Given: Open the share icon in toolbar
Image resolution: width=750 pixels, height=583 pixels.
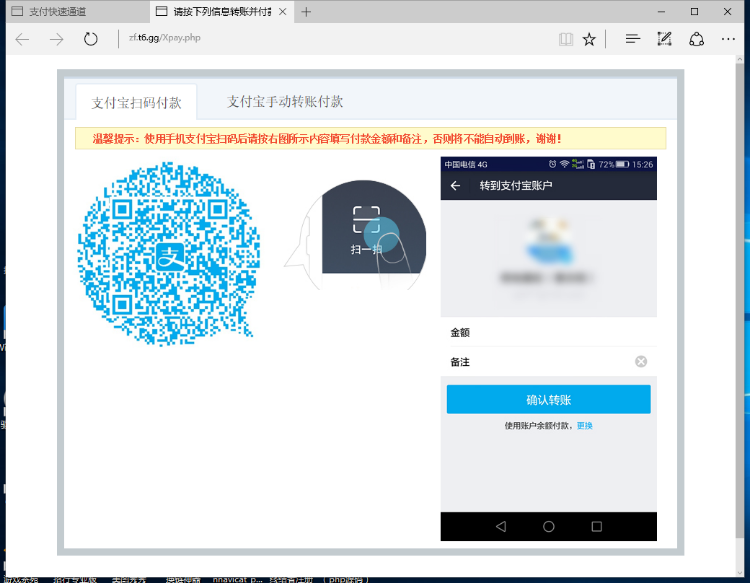Looking at the screenshot, I should (x=696, y=39).
